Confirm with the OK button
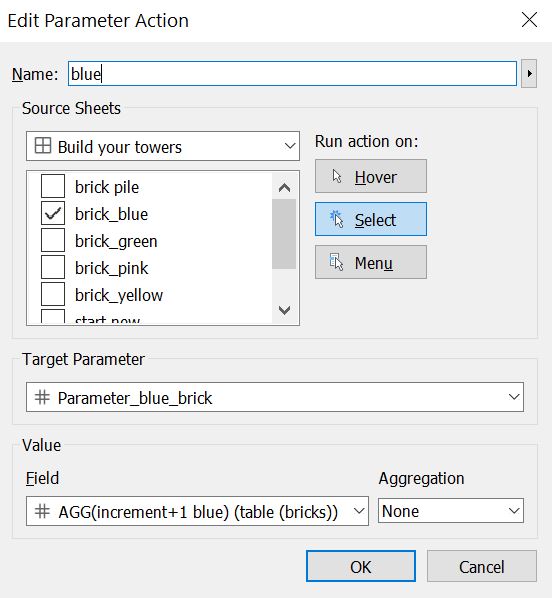 [x=360, y=566]
